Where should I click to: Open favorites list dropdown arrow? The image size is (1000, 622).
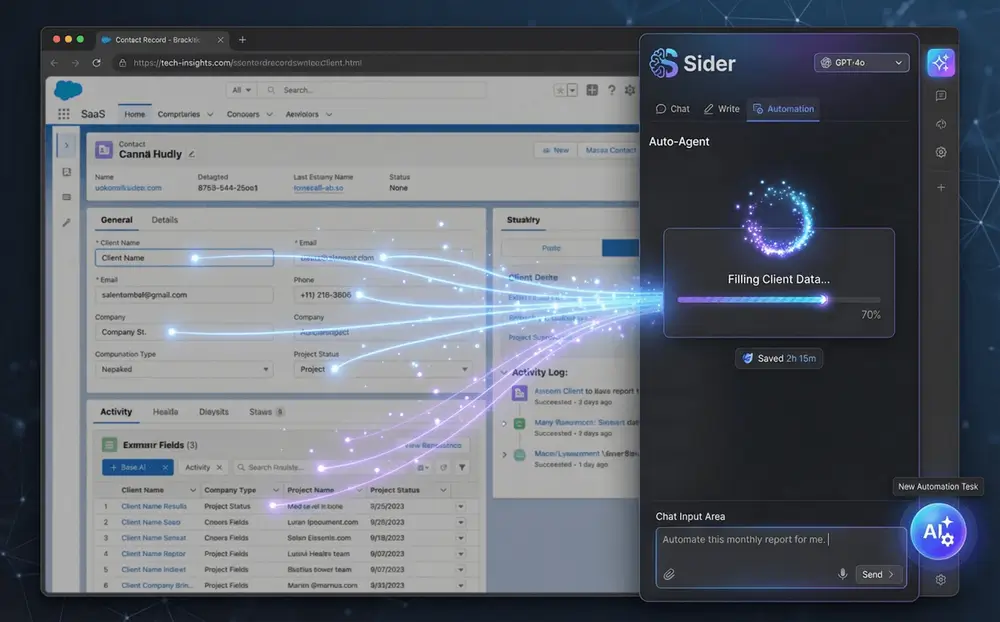pyautogui.click(x=573, y=90)
